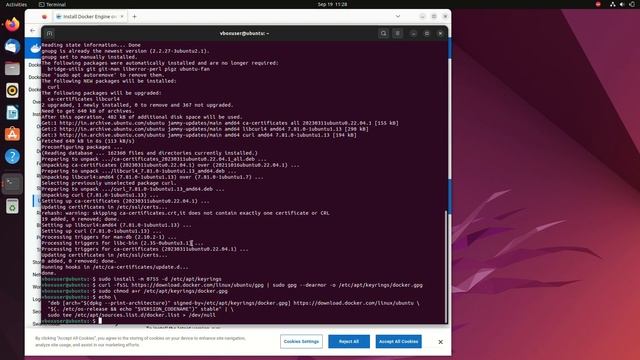
Task: Open a new Firefox tab with plus
Action: 134,17
